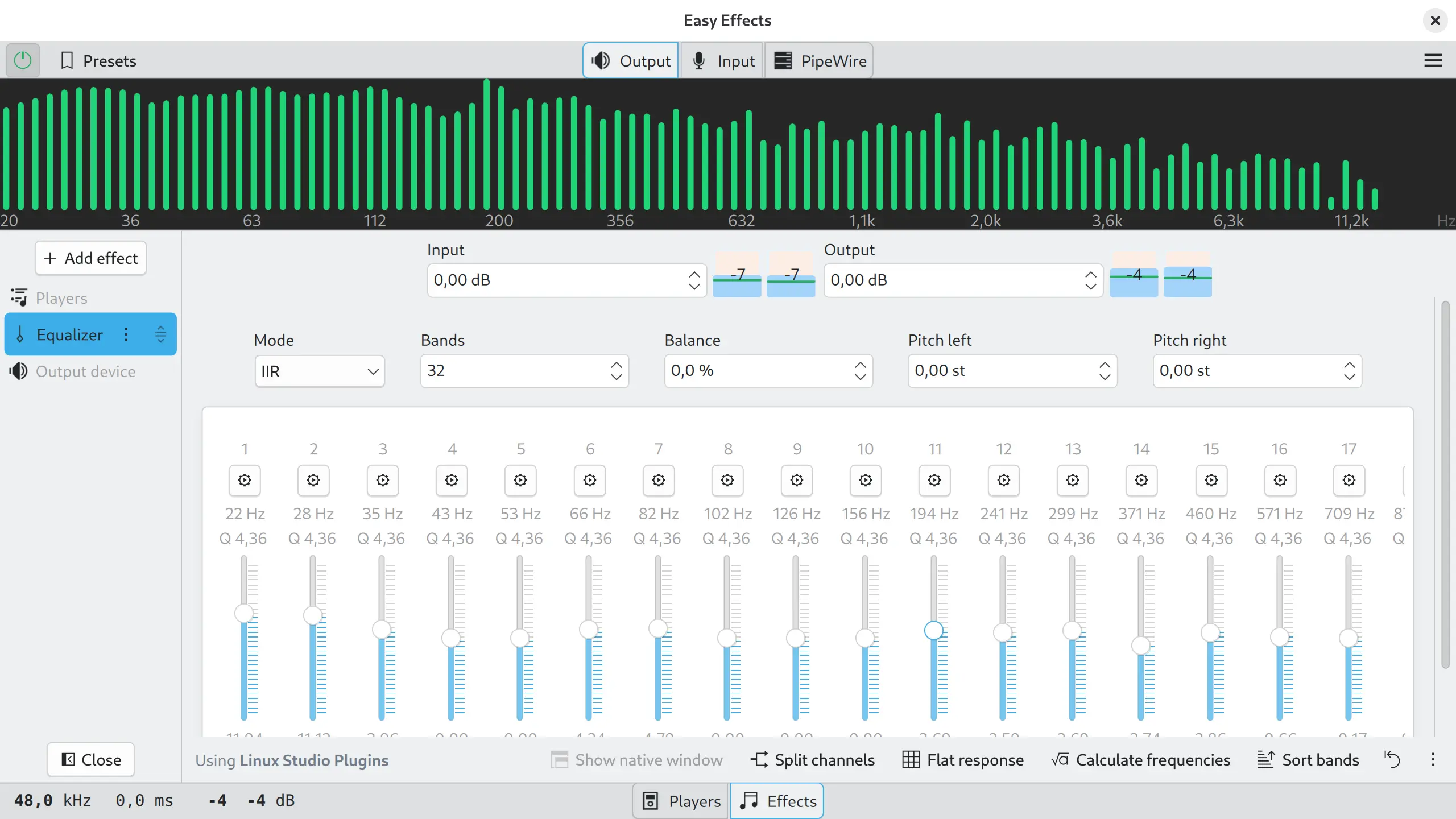Raise the Pitch left value
The width and height of the screenshot is (1456, 819).
[x=1104, y=364]
